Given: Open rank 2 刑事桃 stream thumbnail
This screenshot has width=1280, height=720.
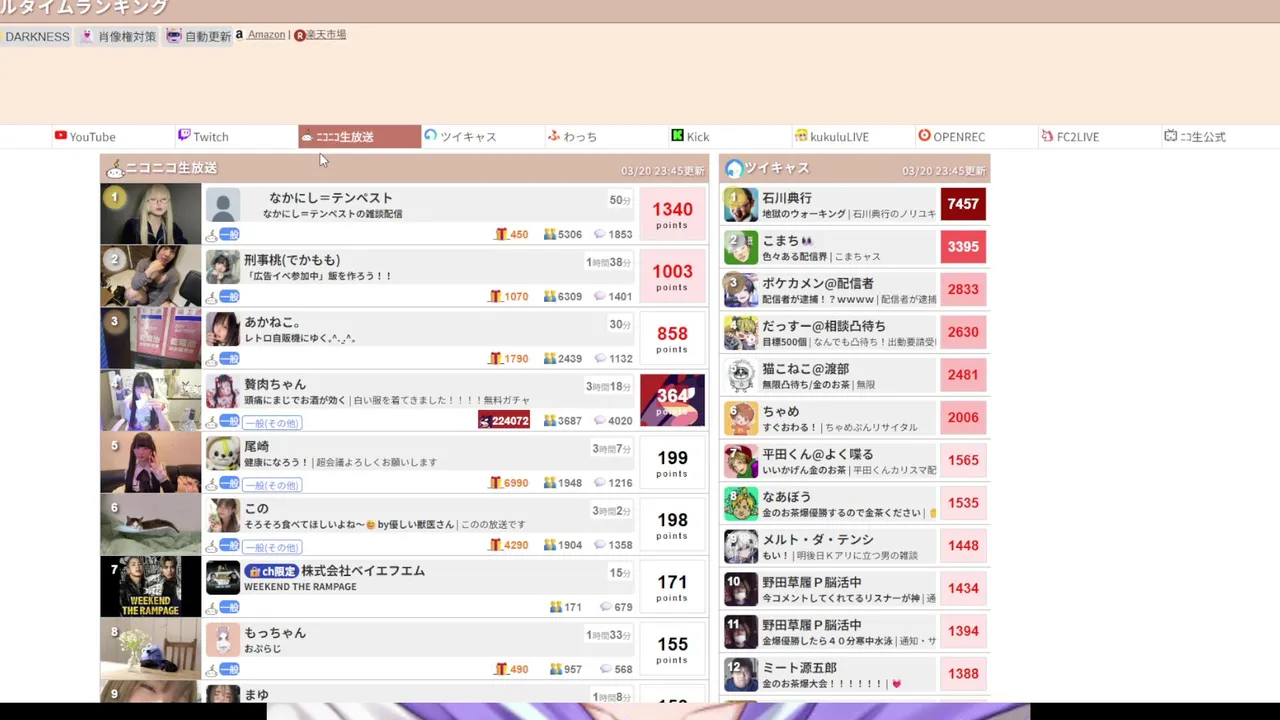Looking at the screenshot, I should point(150,276).
